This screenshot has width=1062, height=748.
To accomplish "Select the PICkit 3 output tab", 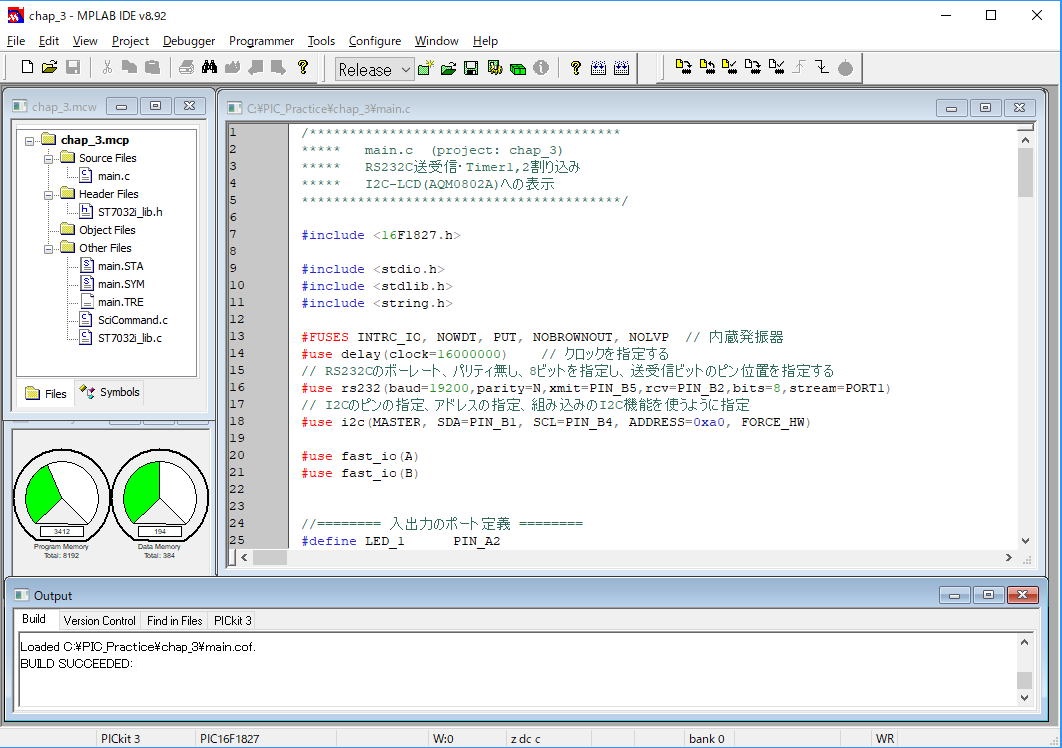I will click(x=232, y=620).
